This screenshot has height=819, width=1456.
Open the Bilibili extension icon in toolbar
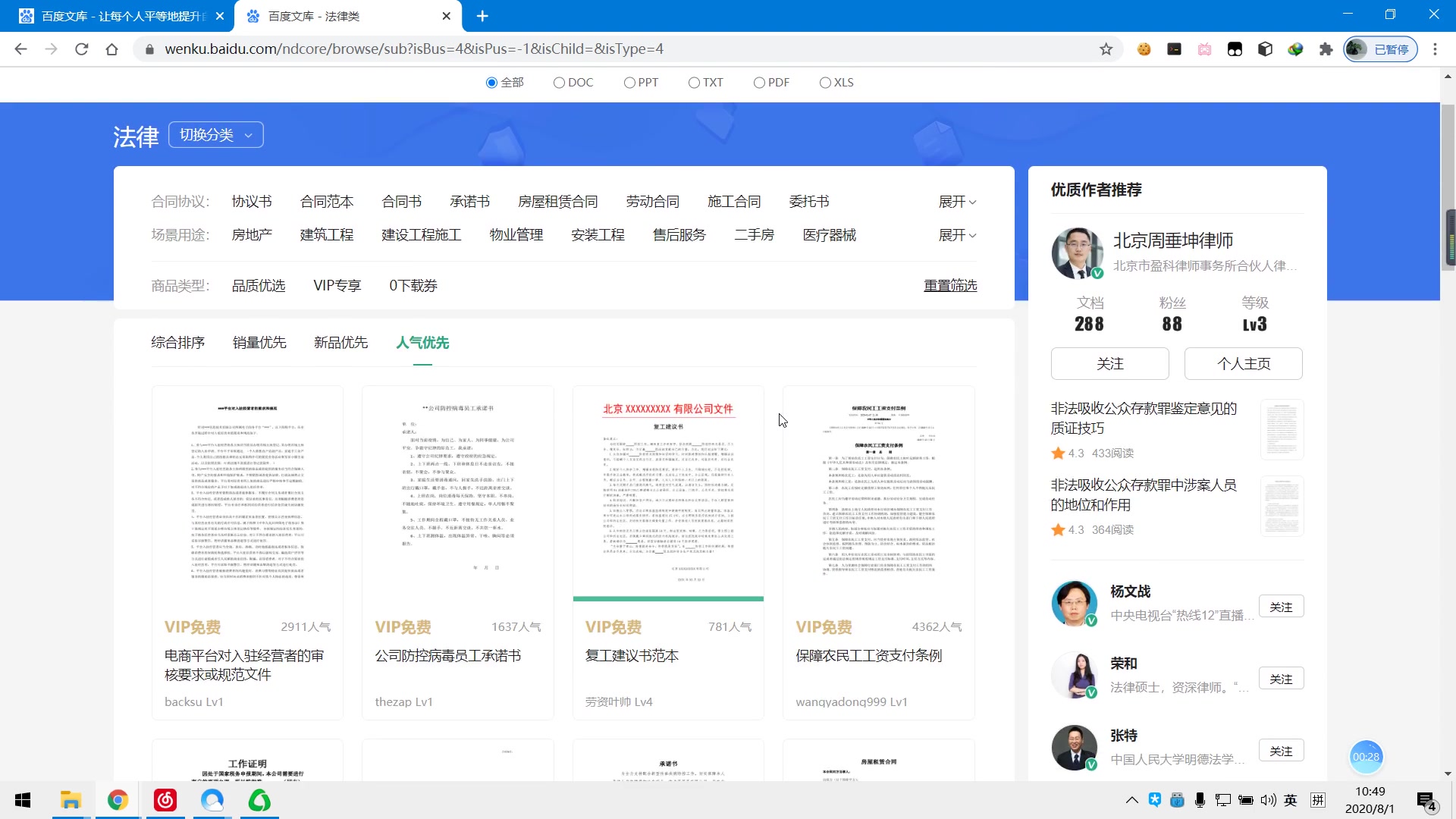pyautogui.click(x=1204, y=49)
